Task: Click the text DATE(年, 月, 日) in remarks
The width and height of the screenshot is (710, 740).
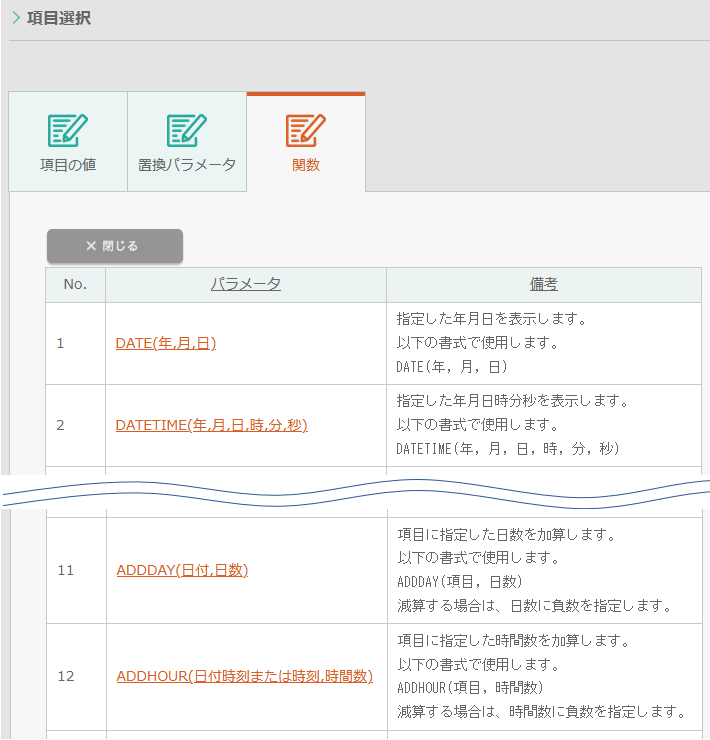Action: pyautogui.click(x=452, y=367)
